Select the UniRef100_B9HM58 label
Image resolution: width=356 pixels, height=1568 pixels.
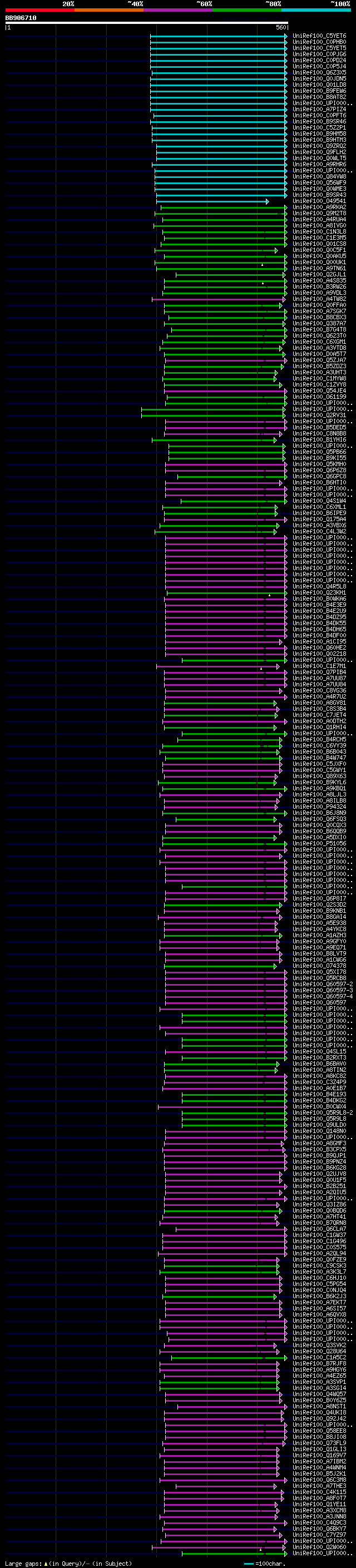click(x=319, y=133)
